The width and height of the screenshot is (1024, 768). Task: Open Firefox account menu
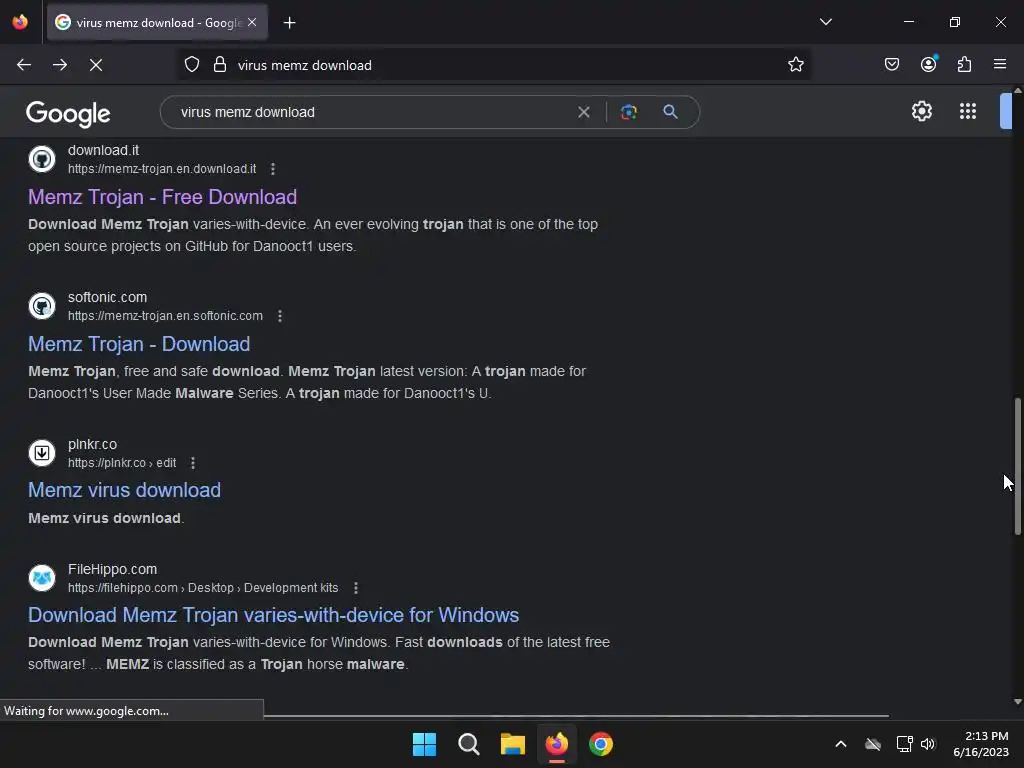point(929,64)
